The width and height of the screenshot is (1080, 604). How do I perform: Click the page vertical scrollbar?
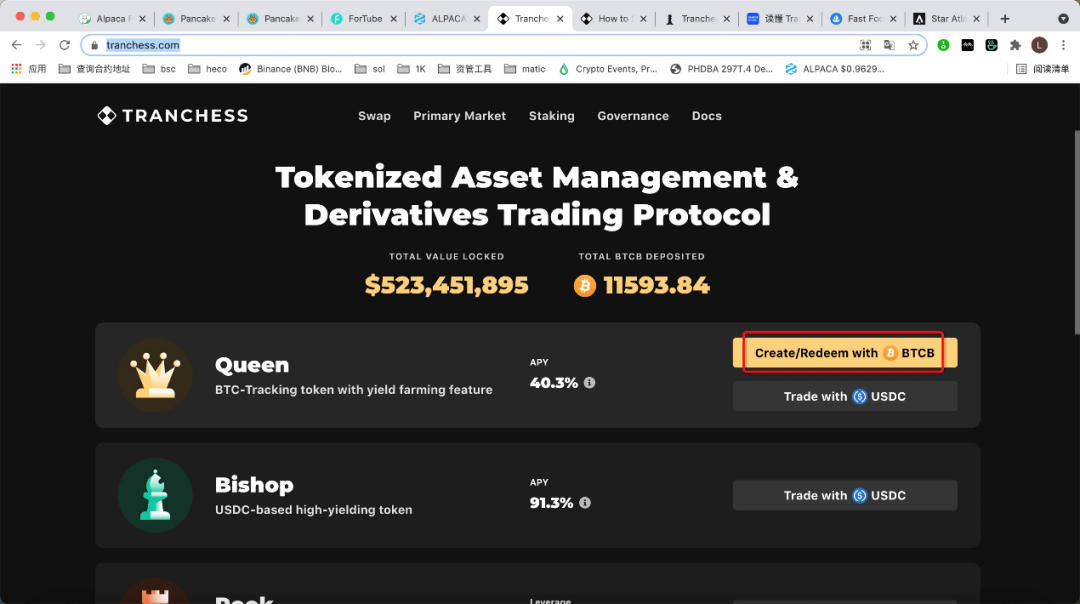point(1077,232)
